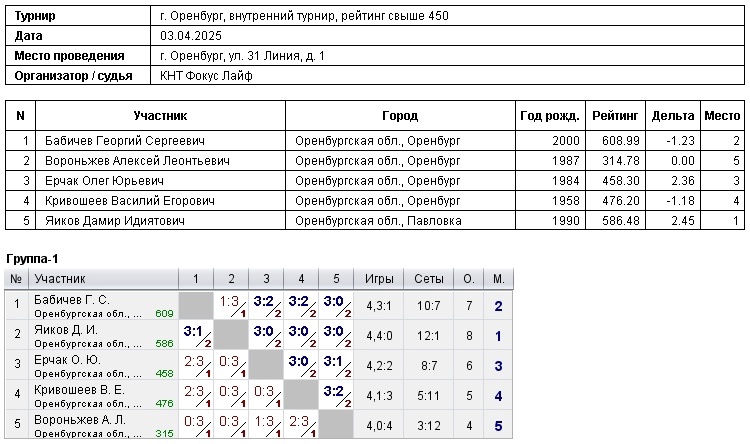Viewport: 750px width, 444px height.
Task: Click 3:1 score in Яиков Д. И. row
Action: 196,332
